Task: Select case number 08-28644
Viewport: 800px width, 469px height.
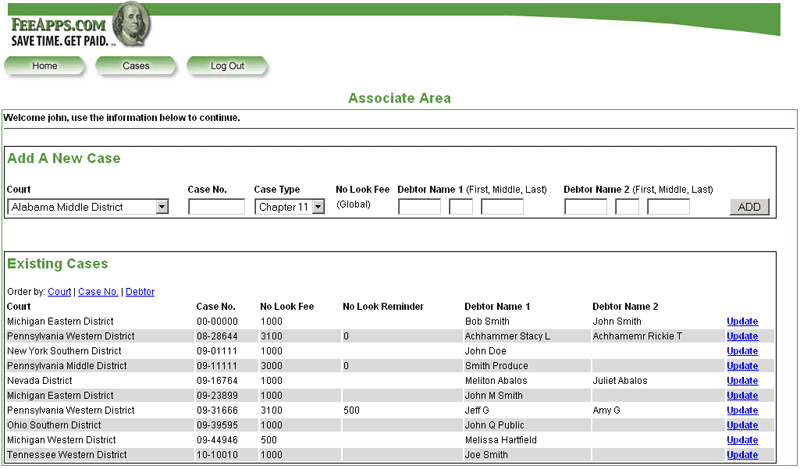Action: click(x=217, y=336)
